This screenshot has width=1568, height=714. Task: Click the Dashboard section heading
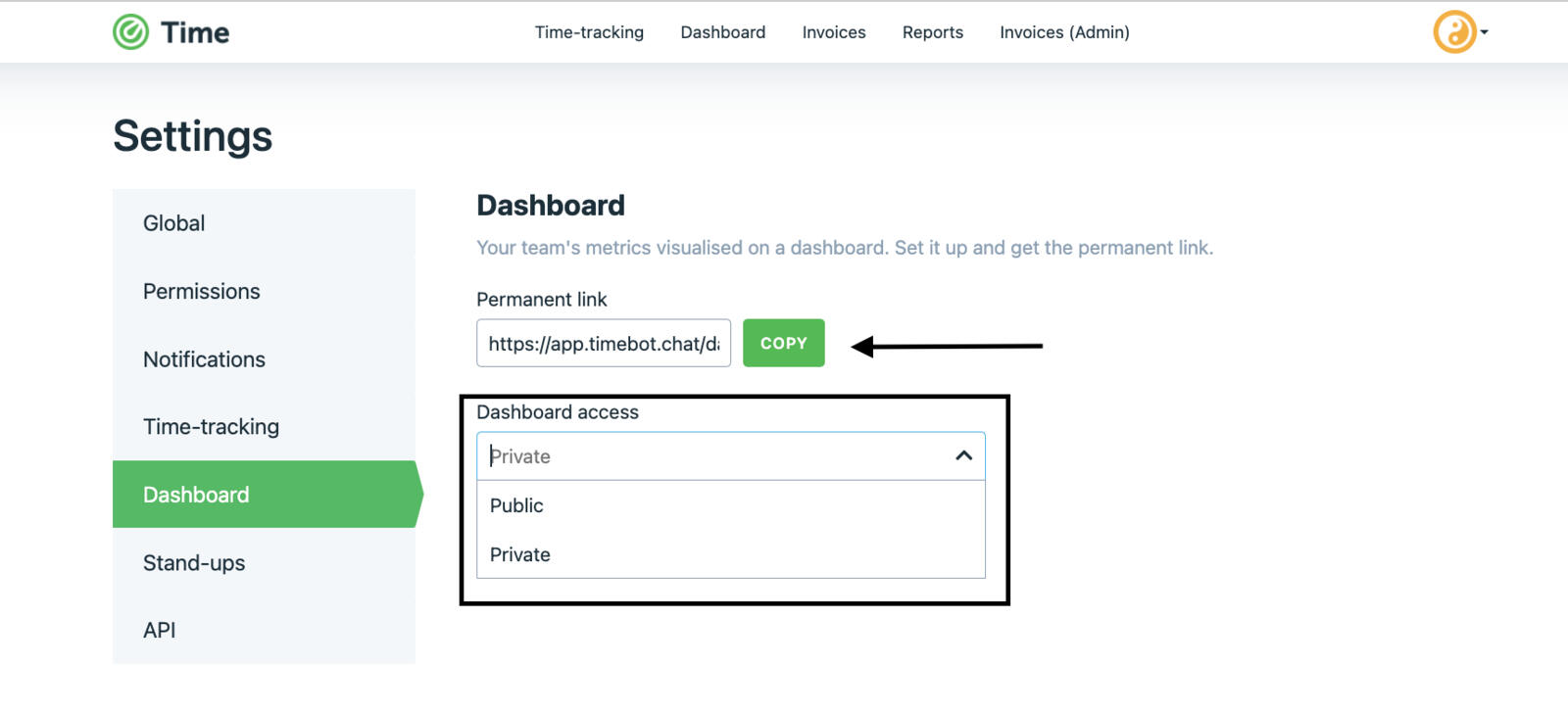pos(551,205)
